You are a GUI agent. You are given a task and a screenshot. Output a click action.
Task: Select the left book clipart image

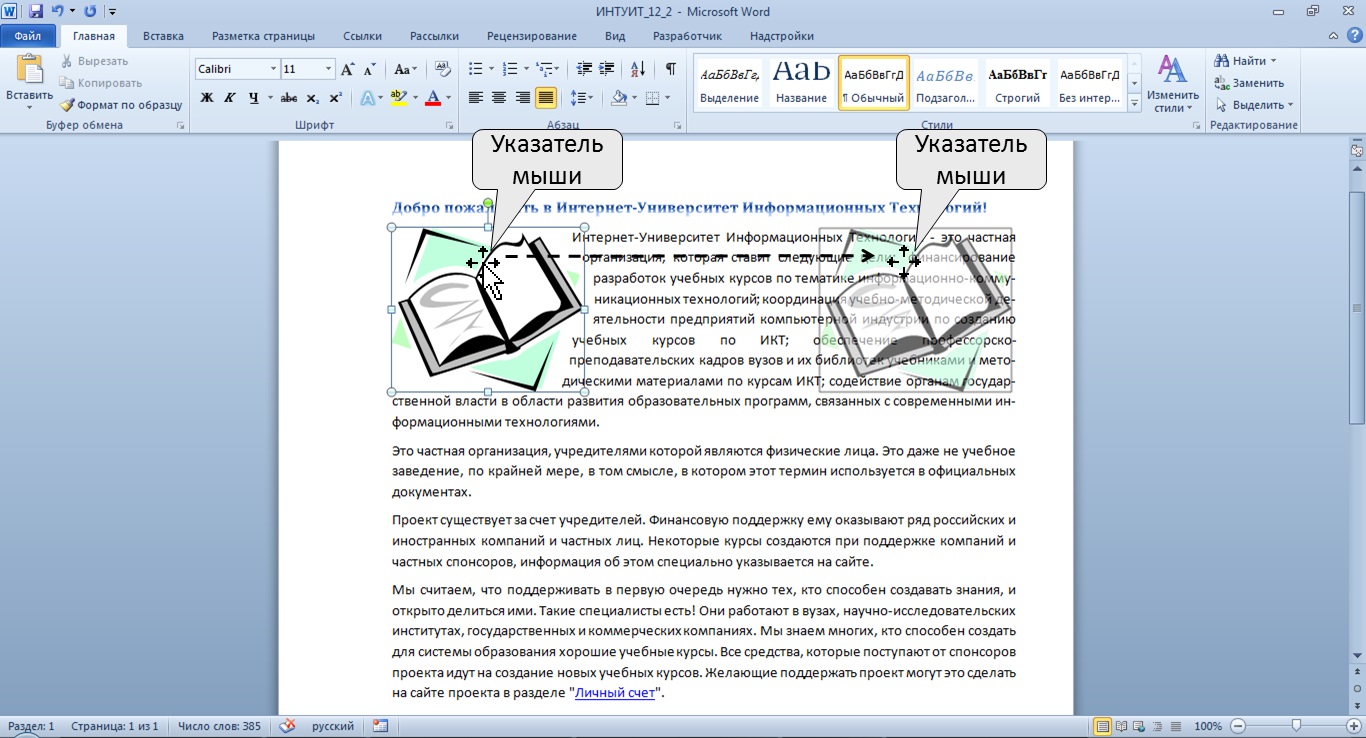point(487,309)
